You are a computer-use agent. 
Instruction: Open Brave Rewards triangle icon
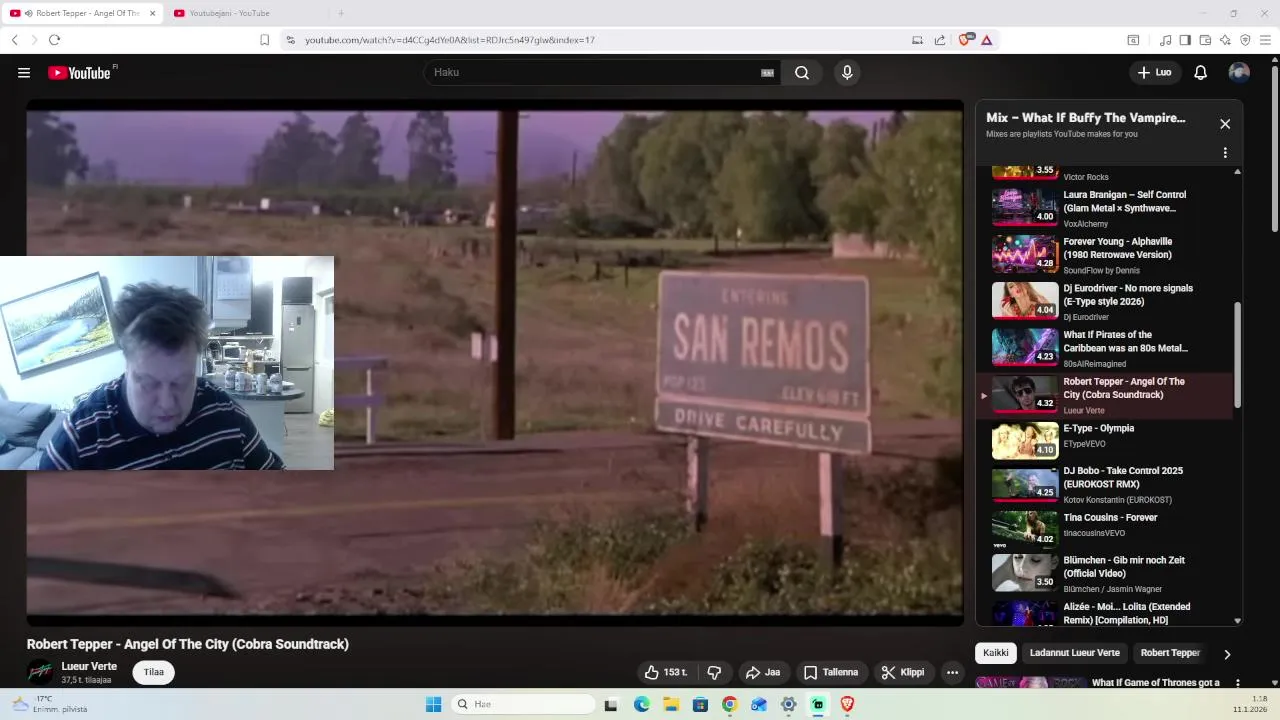(987, 40)
